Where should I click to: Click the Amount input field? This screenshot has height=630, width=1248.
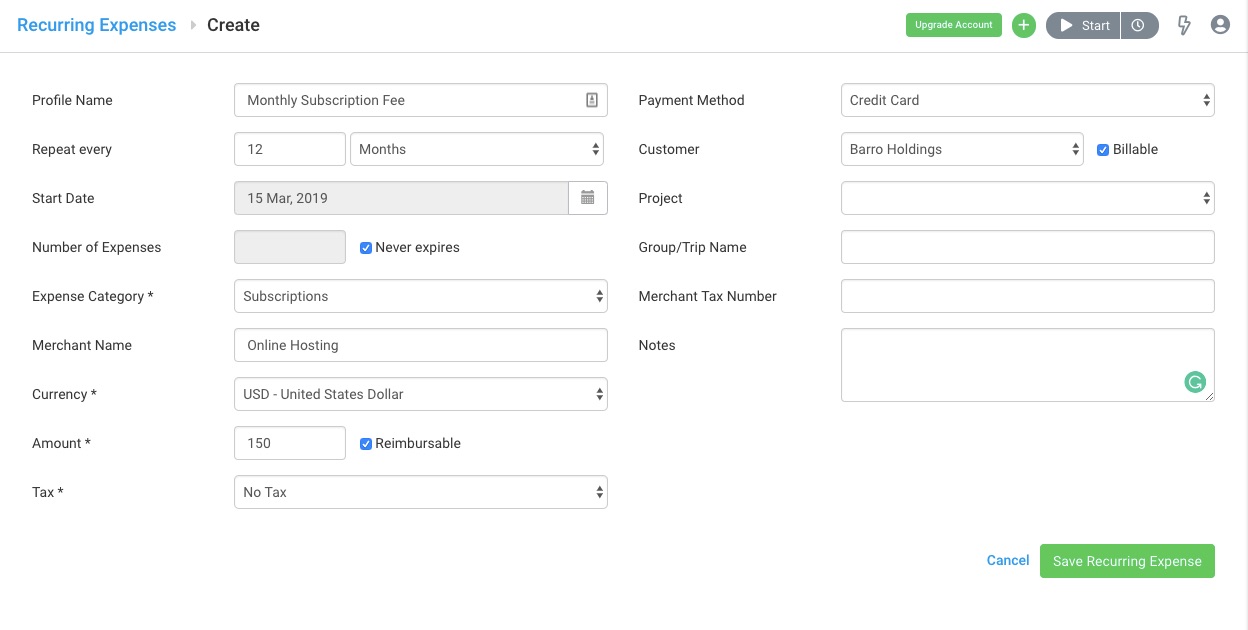(290, 443)
